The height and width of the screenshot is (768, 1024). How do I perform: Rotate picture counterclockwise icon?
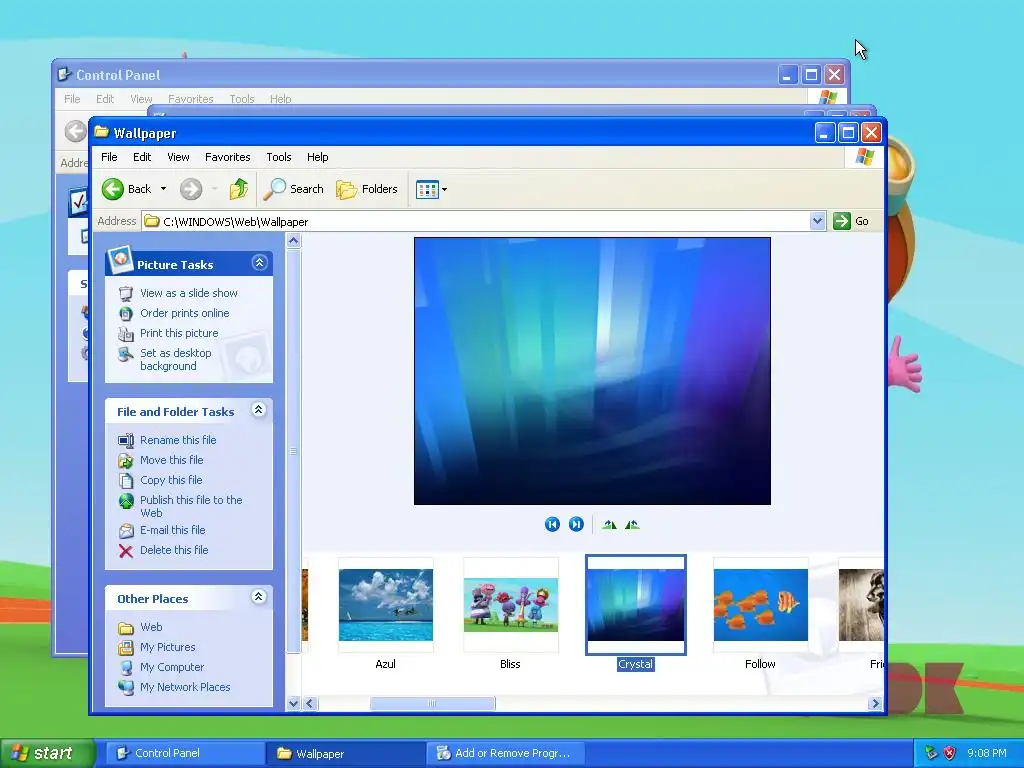click(632, 524)
